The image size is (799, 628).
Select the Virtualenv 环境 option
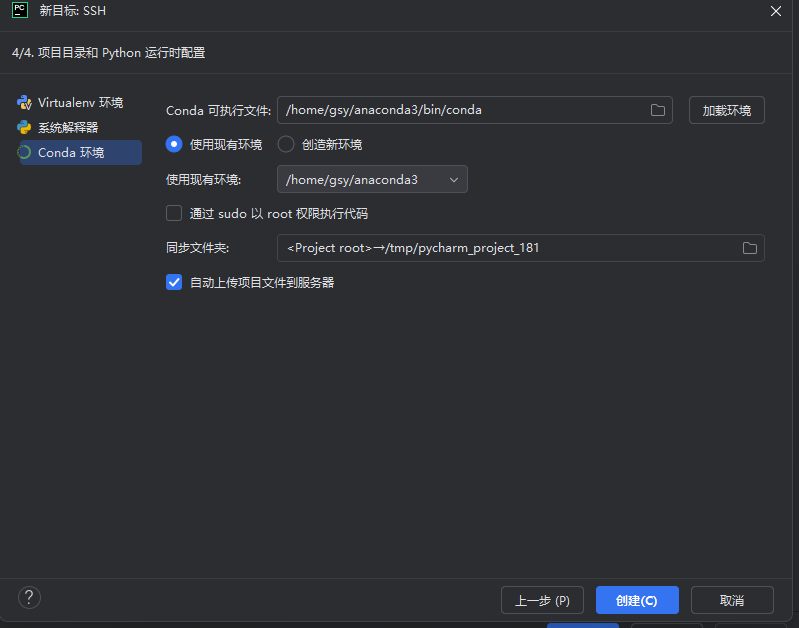[x=79, y=102]
